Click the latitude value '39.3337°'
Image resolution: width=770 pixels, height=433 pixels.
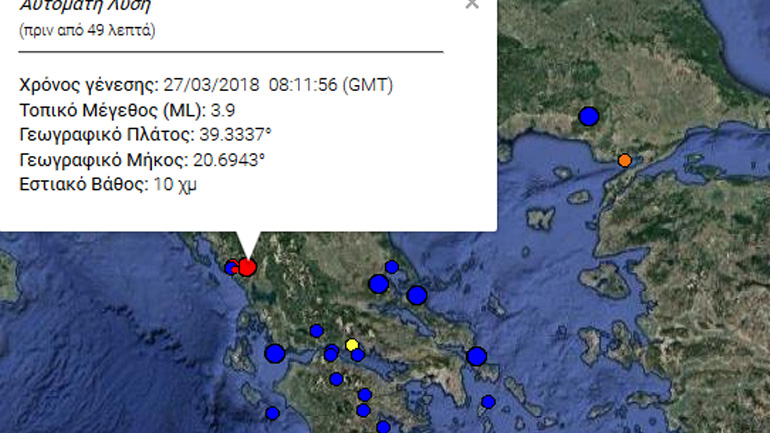[235, 135]
